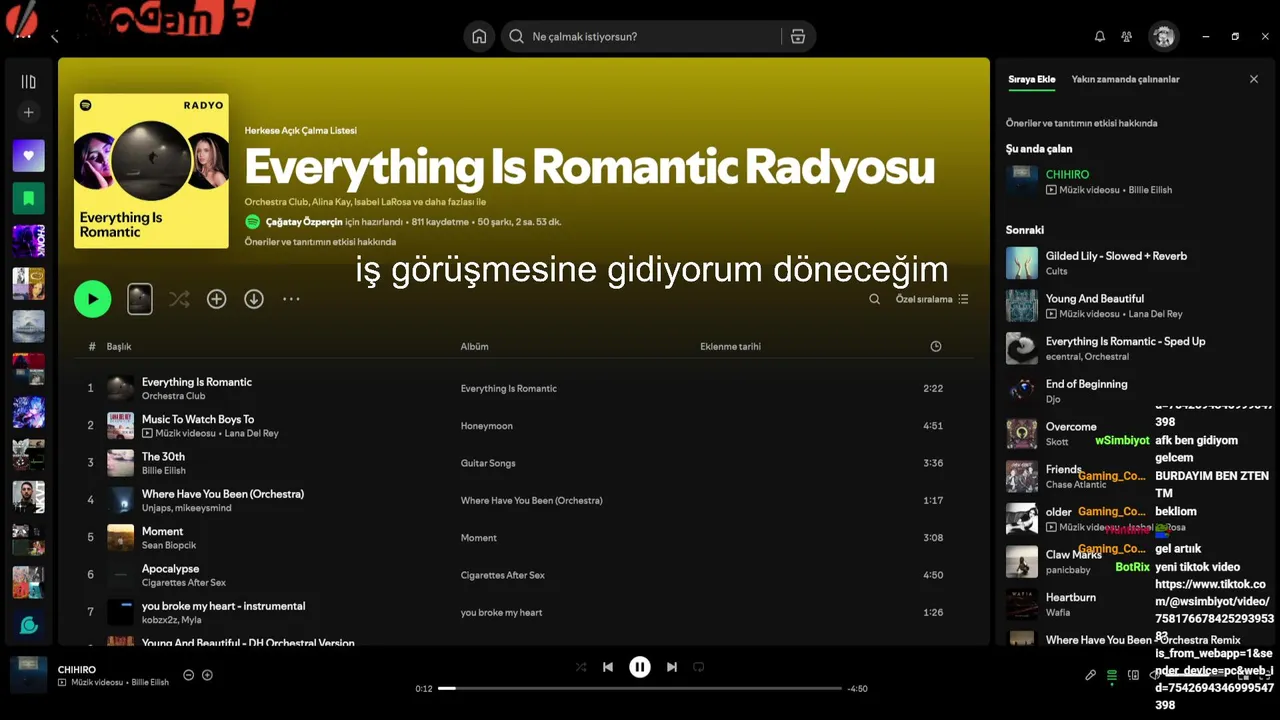Toggle repeat in the player bar
This screenshot has width=1280, height=720.
click(x=699, y=667)
